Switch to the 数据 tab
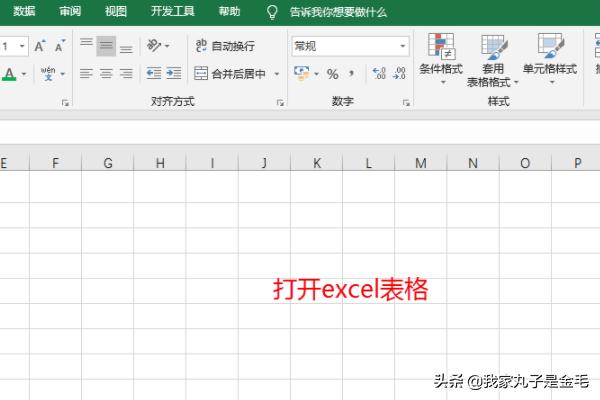The width and height of the screenshot is (600, 400). [24, 11]
